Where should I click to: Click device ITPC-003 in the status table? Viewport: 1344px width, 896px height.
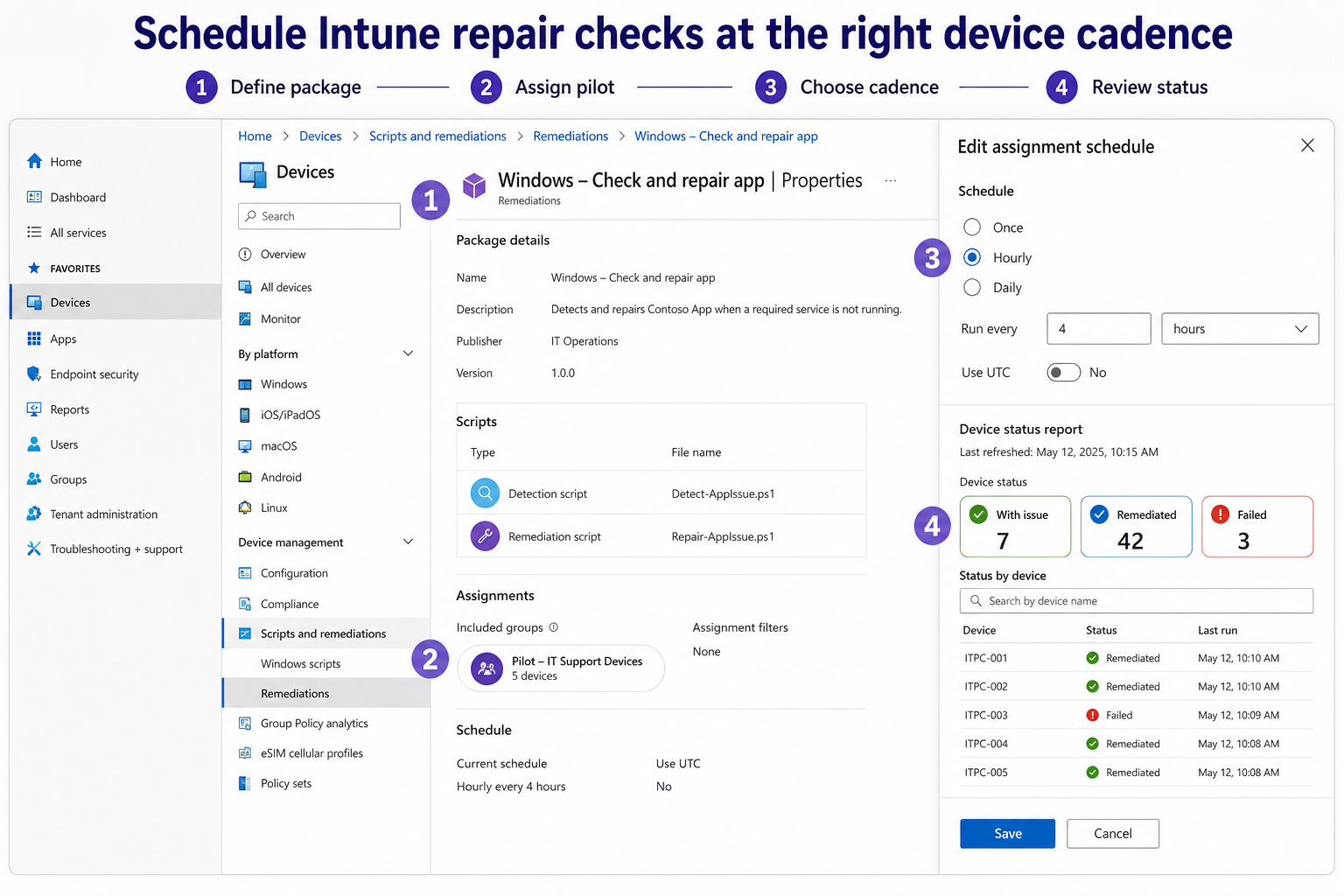click(x=986, y=715)
